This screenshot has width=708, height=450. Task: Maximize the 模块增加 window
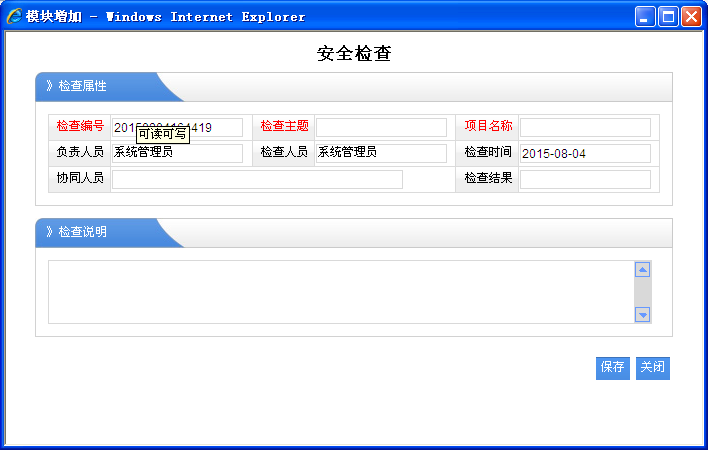[668, 16]
